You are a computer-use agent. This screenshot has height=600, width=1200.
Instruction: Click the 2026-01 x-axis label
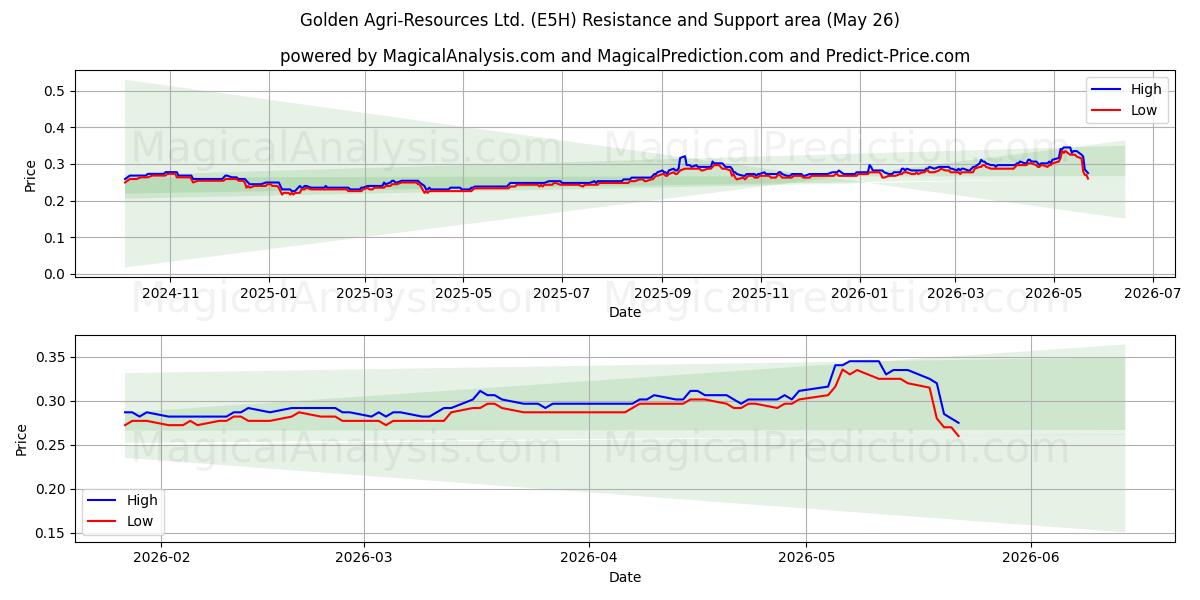(859, 293)
